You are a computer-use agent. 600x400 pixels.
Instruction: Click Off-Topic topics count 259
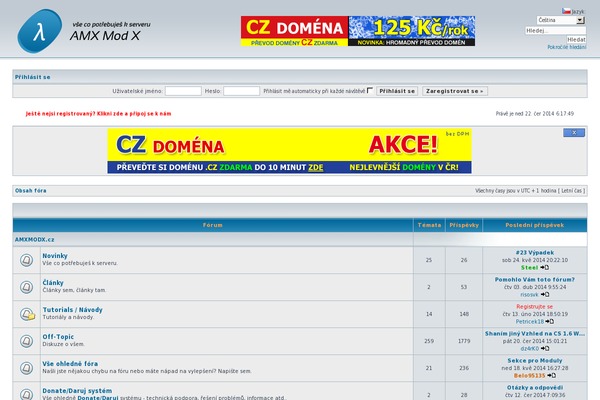pos(429,341)
